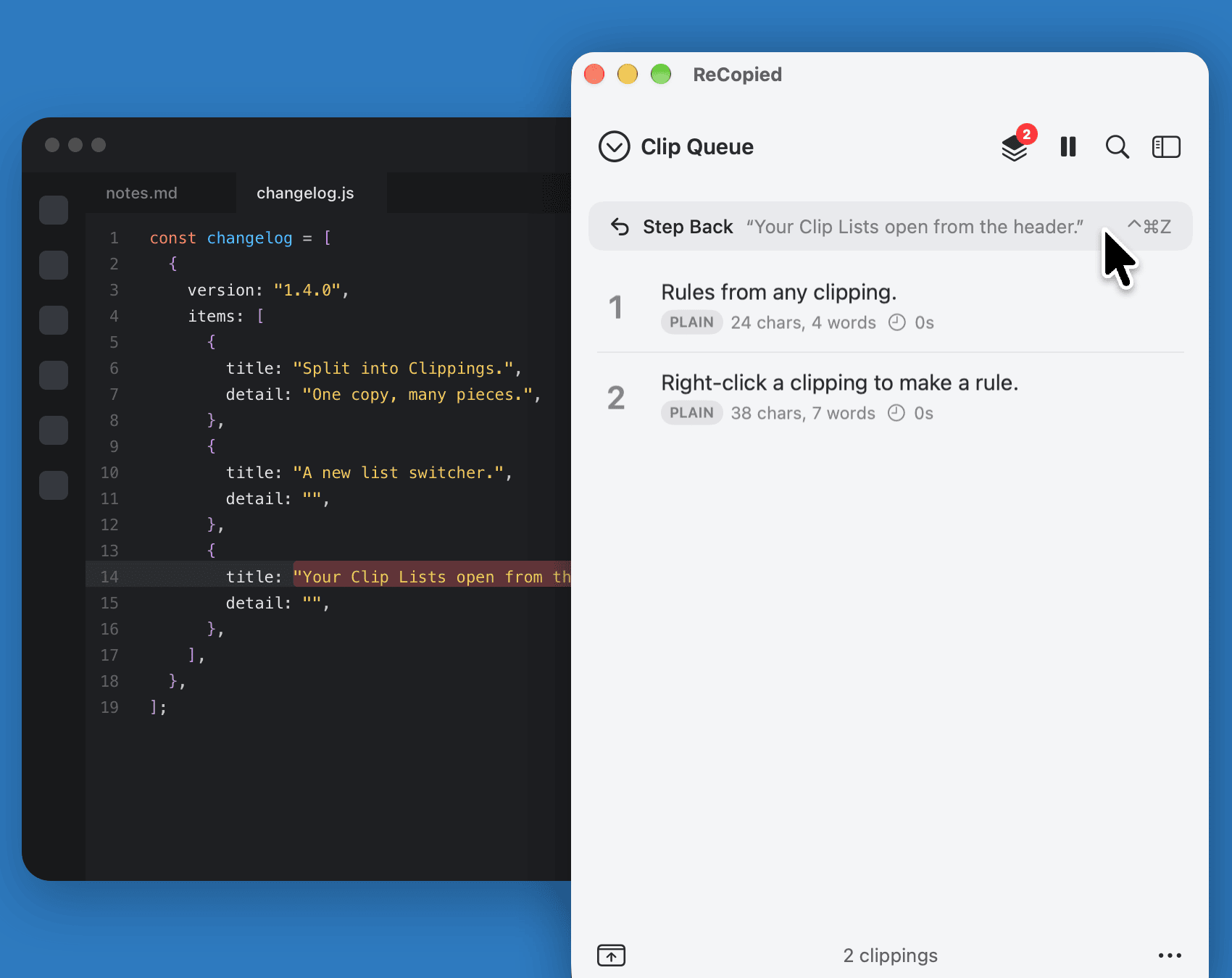Pause clipboard capture in ReCopied
This screenshot has width=1232, height=978.
(1068, 146)
